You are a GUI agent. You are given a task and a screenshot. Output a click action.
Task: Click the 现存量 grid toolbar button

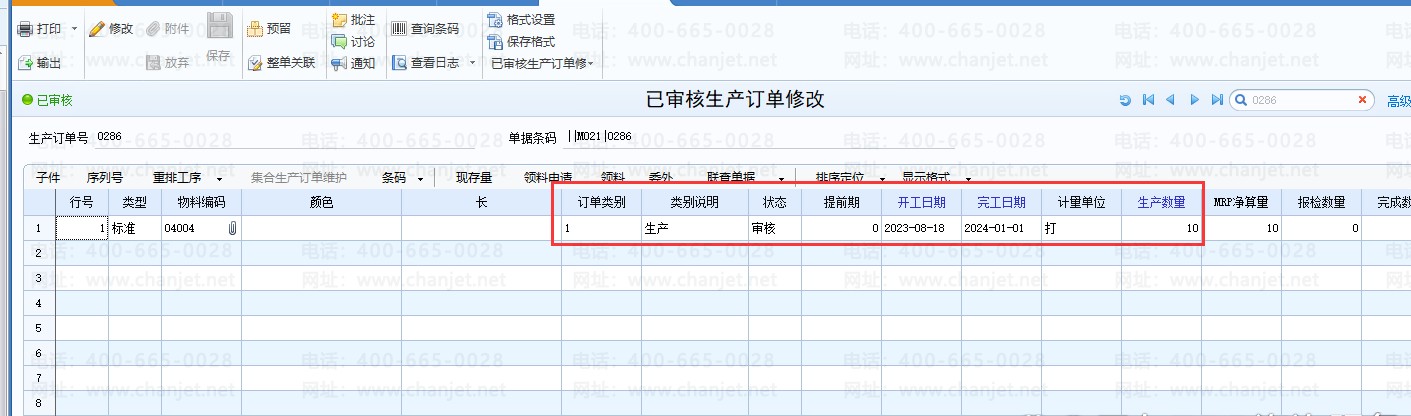(474, 178)
